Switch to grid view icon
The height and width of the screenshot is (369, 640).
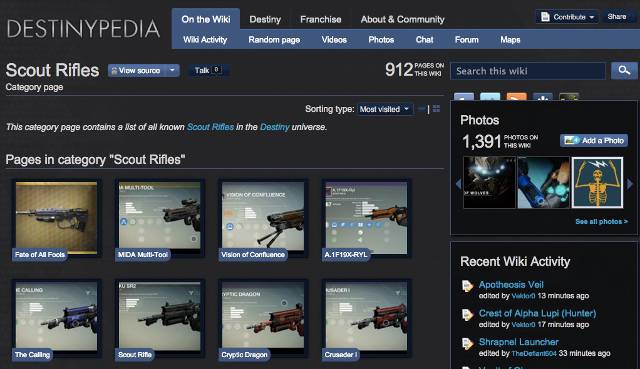(x=436, y=109)
